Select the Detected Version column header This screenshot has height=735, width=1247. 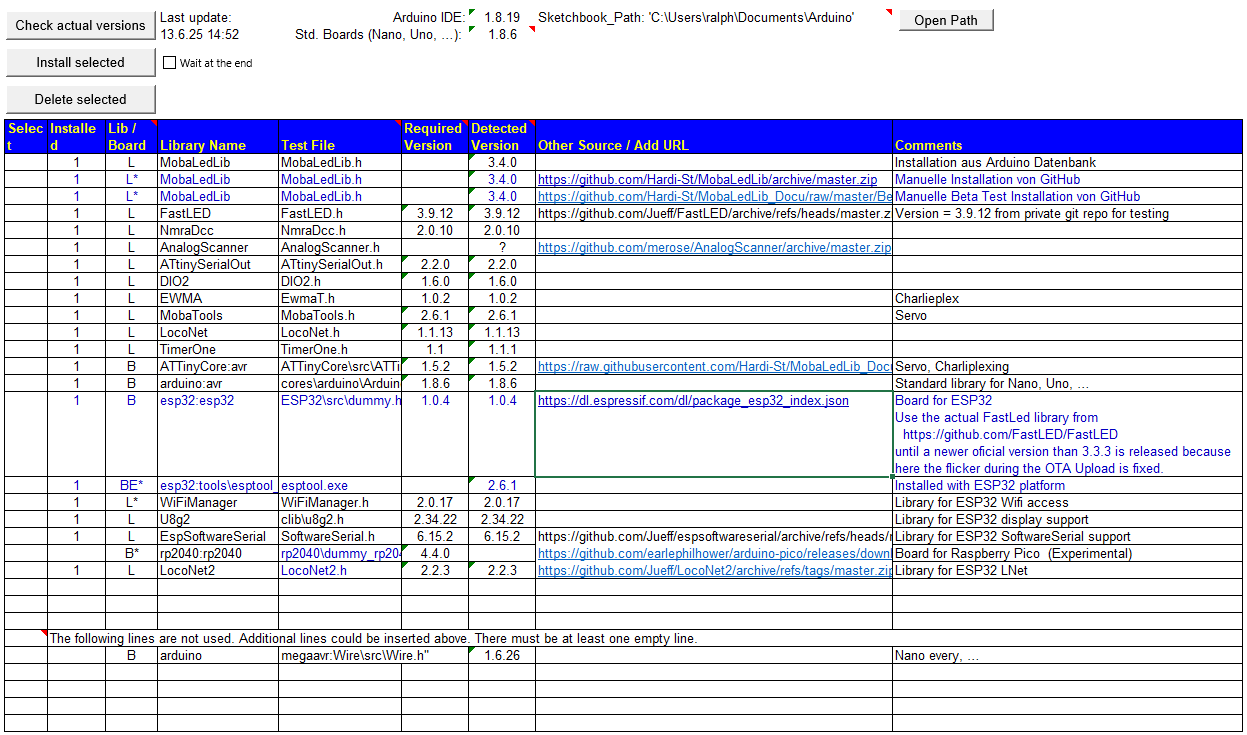[501, 137]
